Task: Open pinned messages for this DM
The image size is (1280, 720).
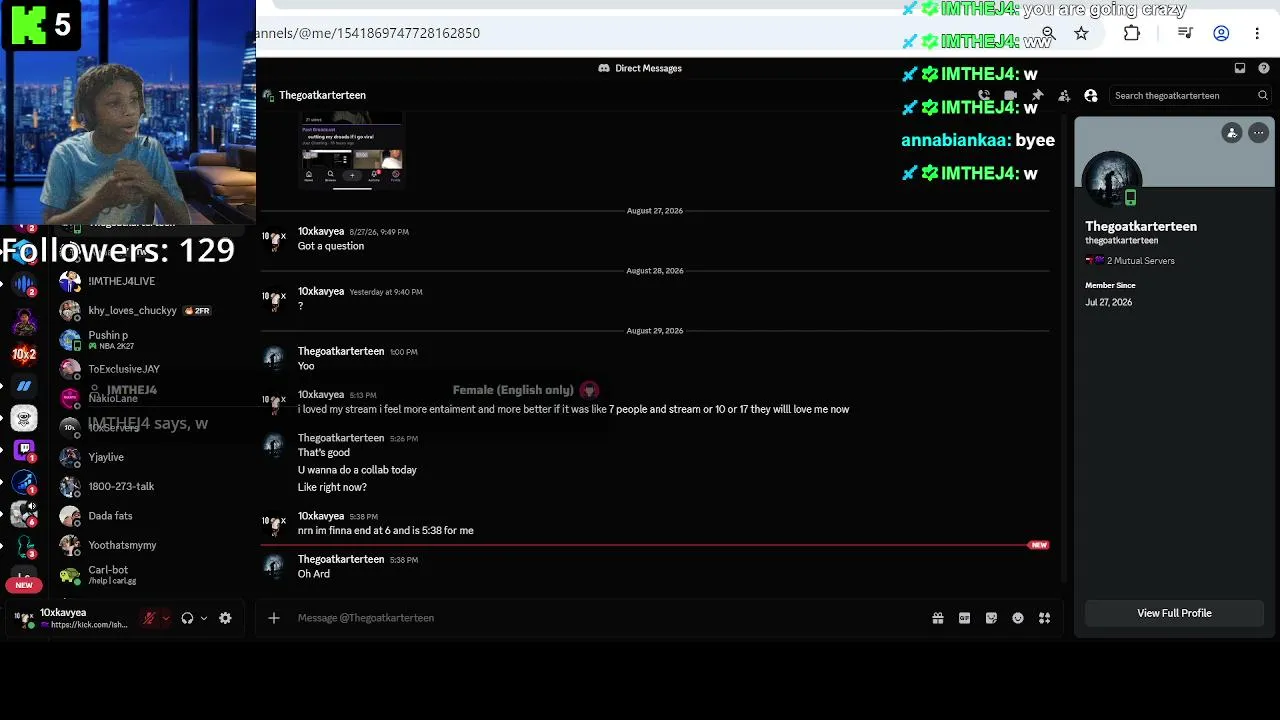Action: pos(1037,96)
